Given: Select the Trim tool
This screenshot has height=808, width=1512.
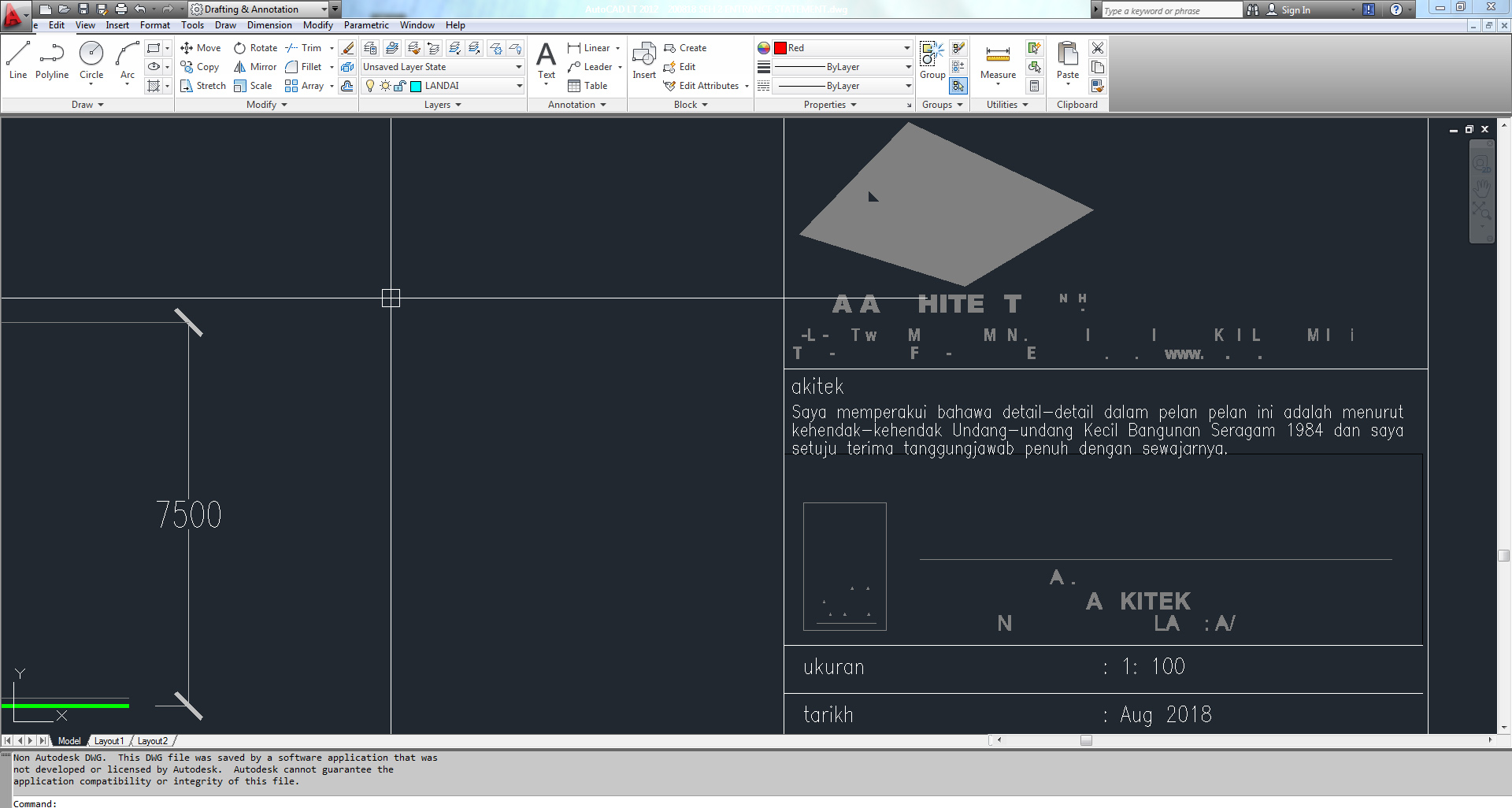Looking at the screenshot, I should [304, 48].
